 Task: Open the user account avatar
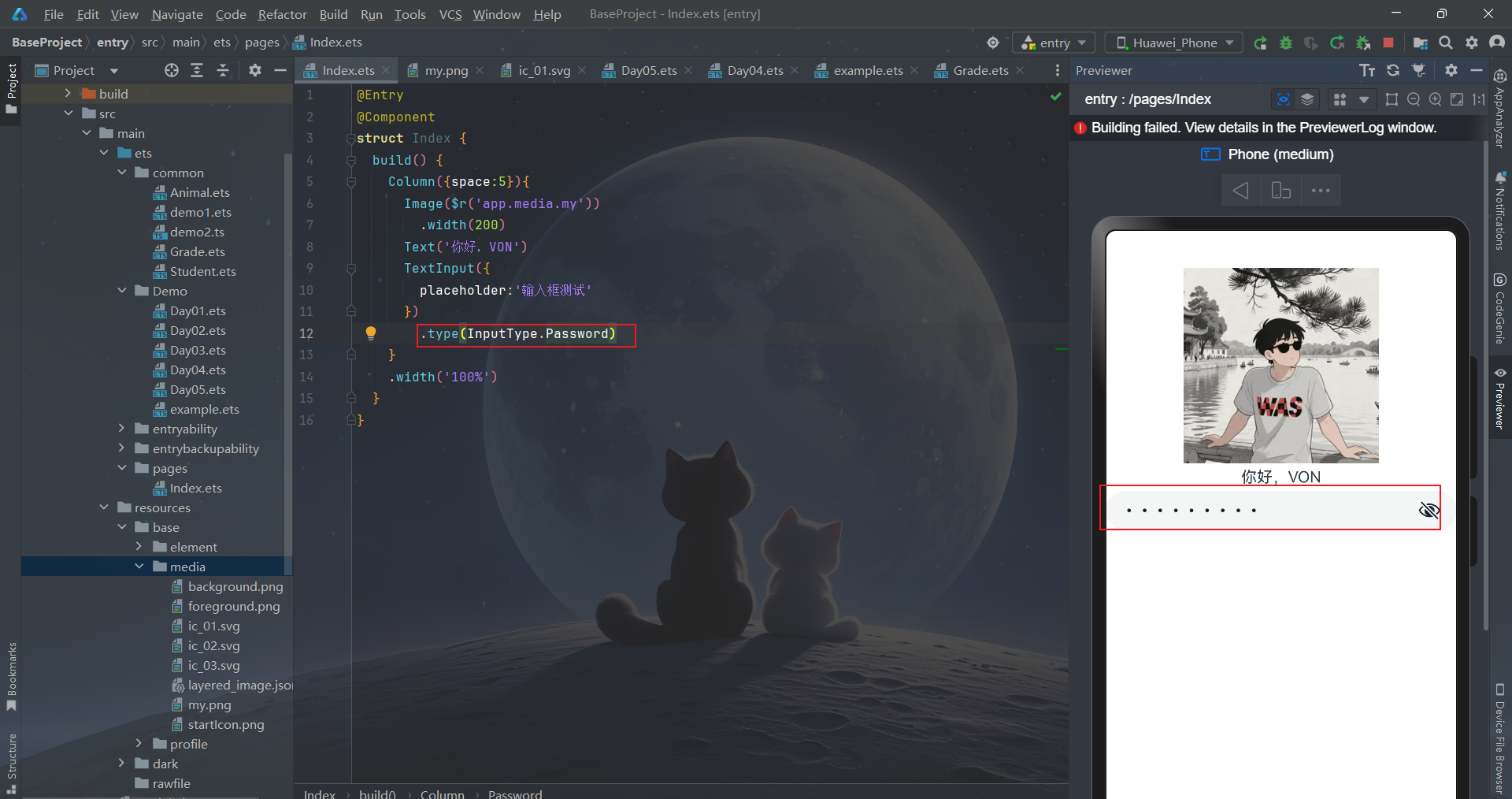click(1497, 43)
